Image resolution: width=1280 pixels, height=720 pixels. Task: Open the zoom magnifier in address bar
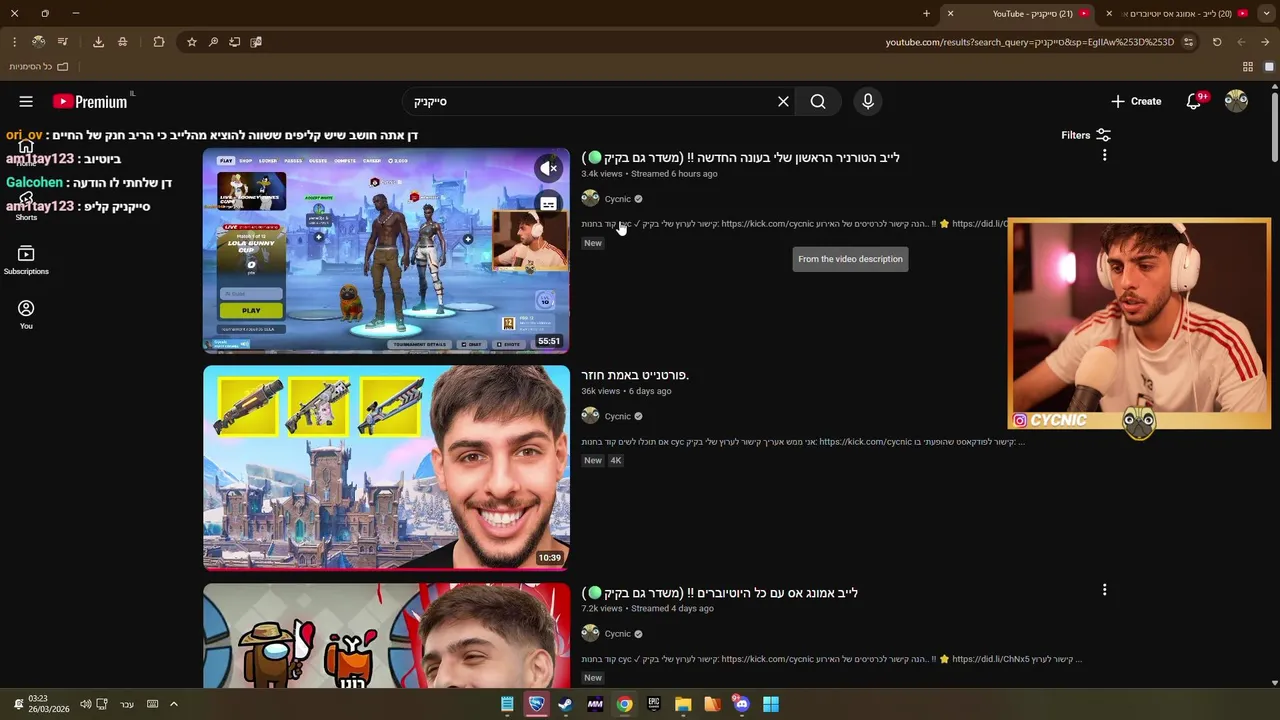pyautogui.click(x=213, y=42)
